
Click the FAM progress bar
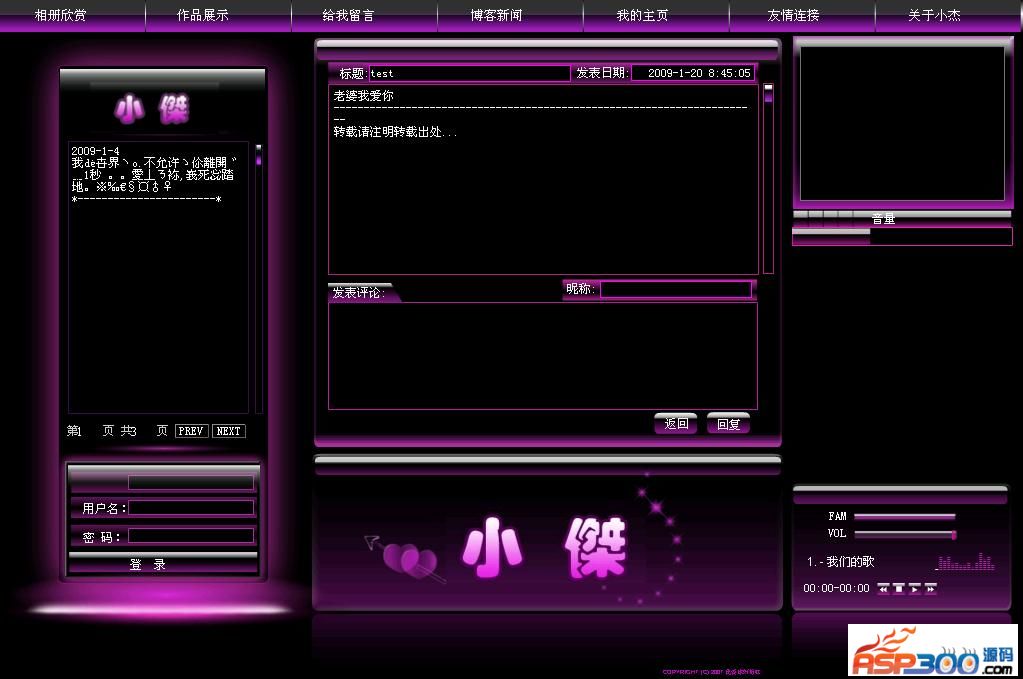point(905,516)
